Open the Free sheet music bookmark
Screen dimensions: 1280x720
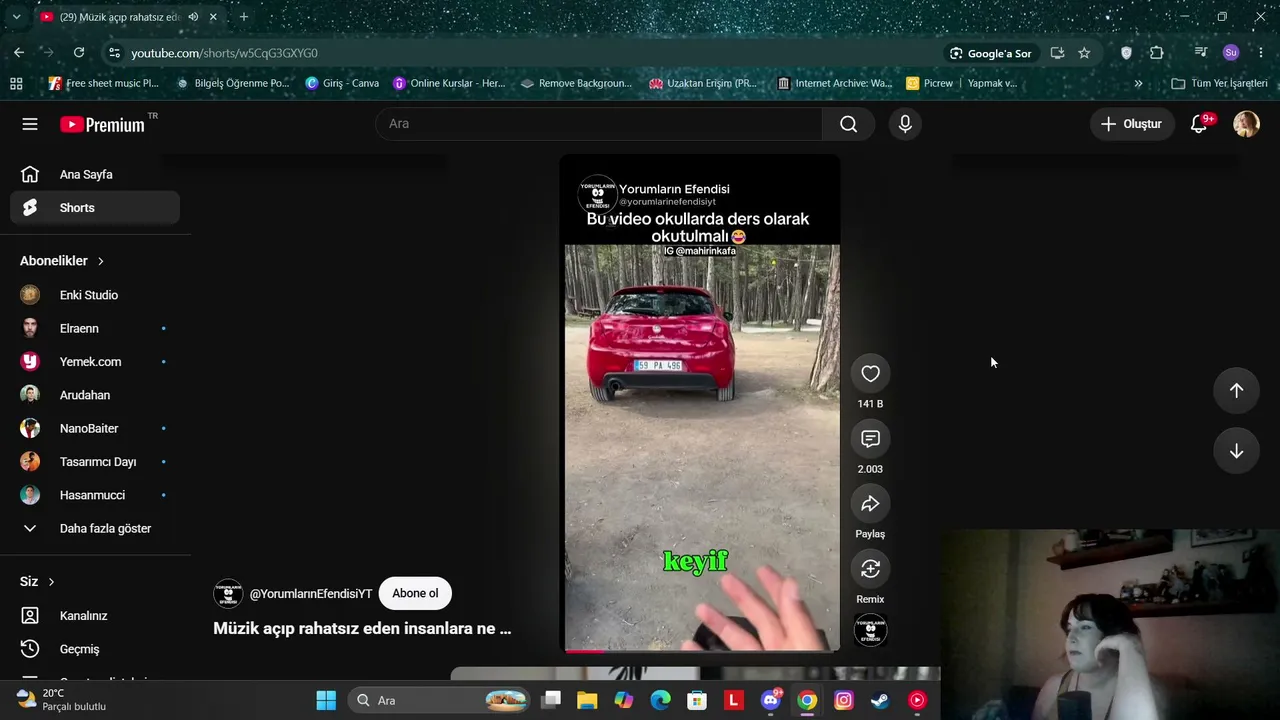pos(104,84)
